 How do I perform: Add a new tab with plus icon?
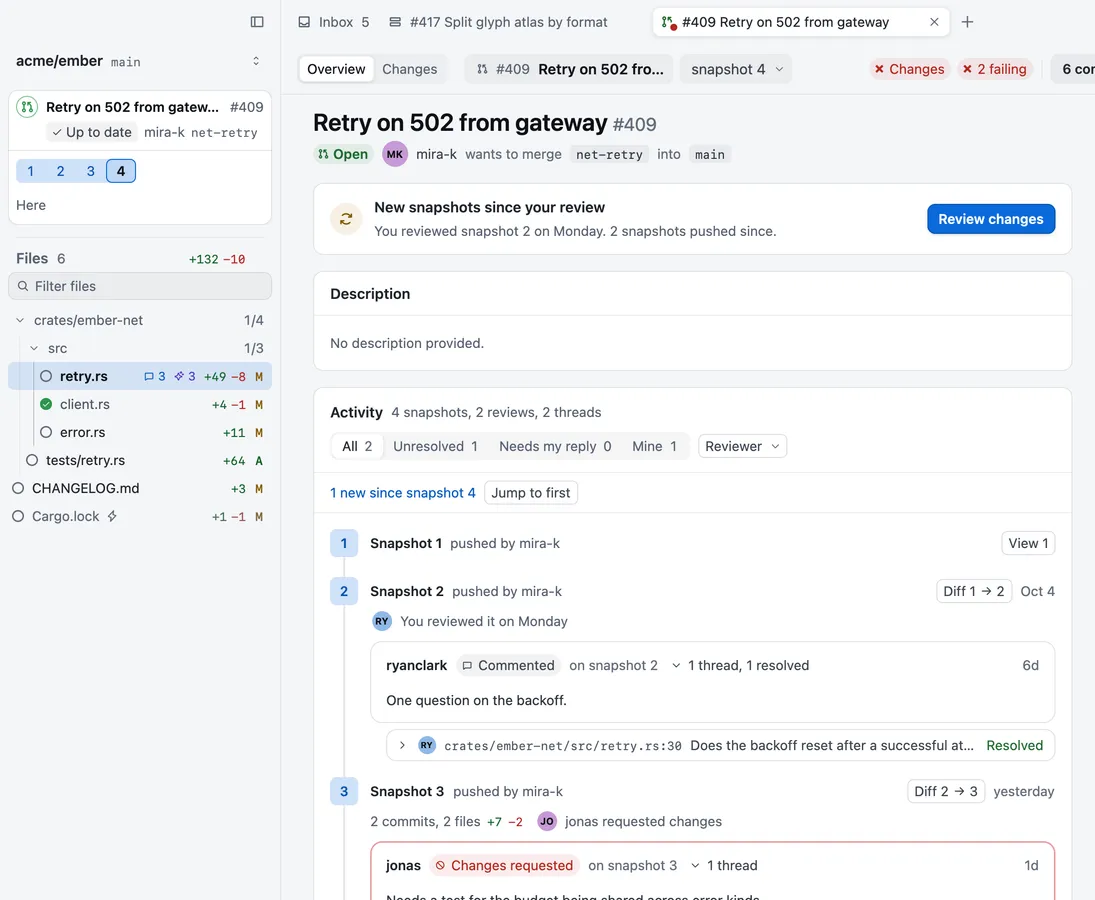967,22
